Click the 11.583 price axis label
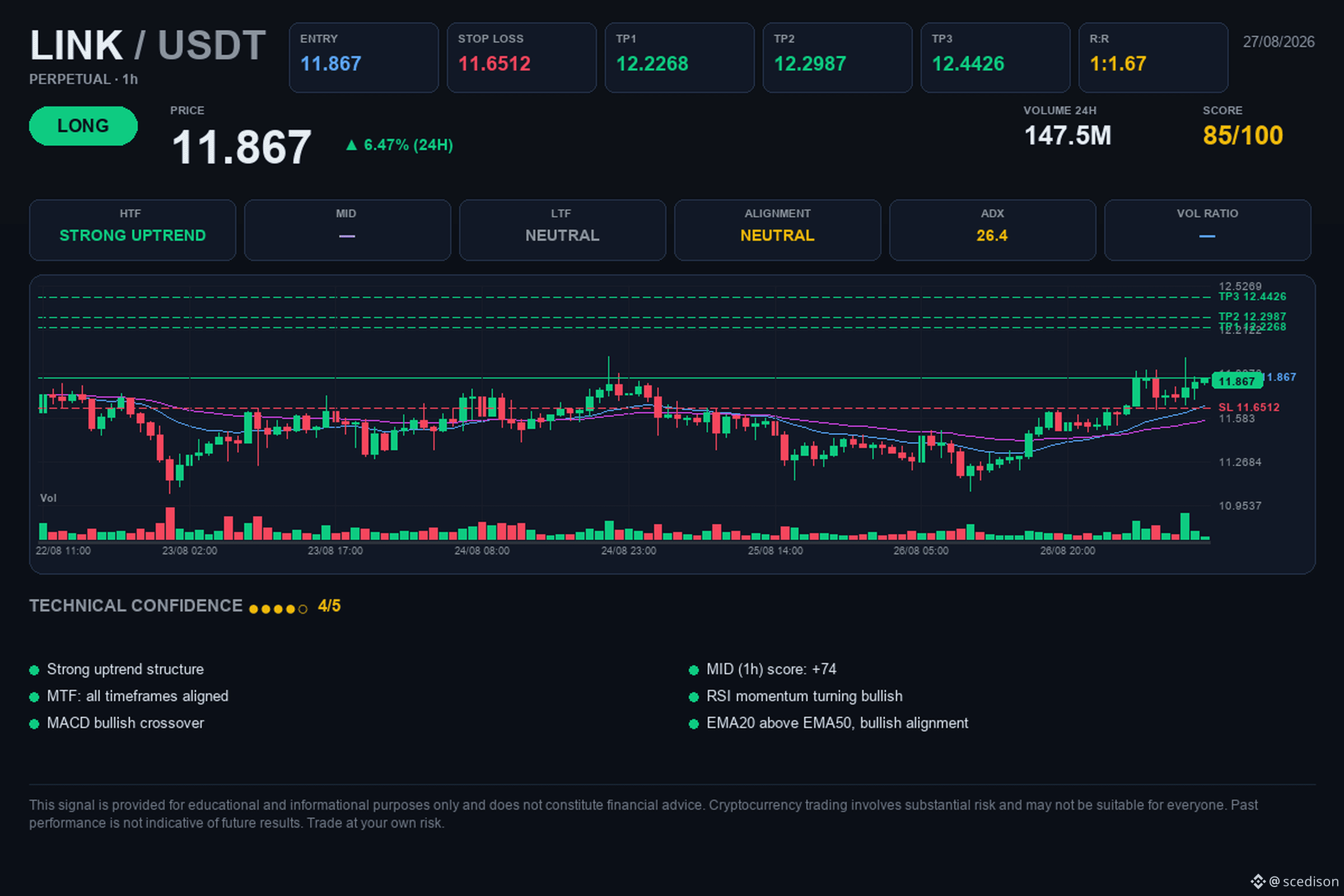 click(x=1236, y=419)
